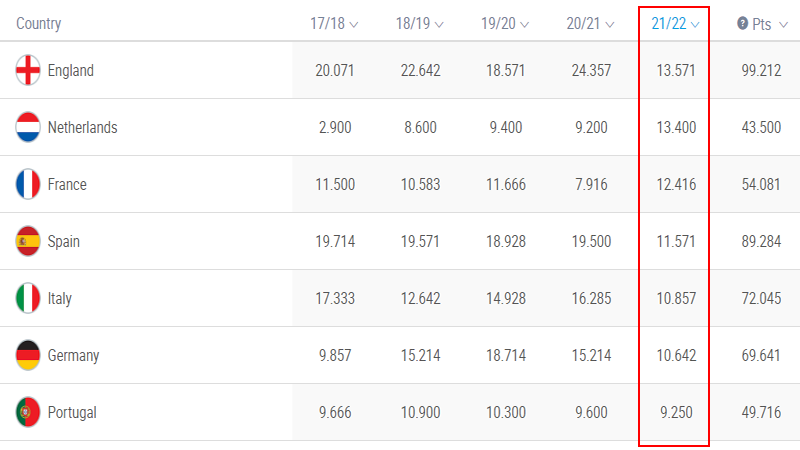Click the England flag icon
Image resolution: width=800 pixels, height=450 pixels.
click(x=28, y=70)
